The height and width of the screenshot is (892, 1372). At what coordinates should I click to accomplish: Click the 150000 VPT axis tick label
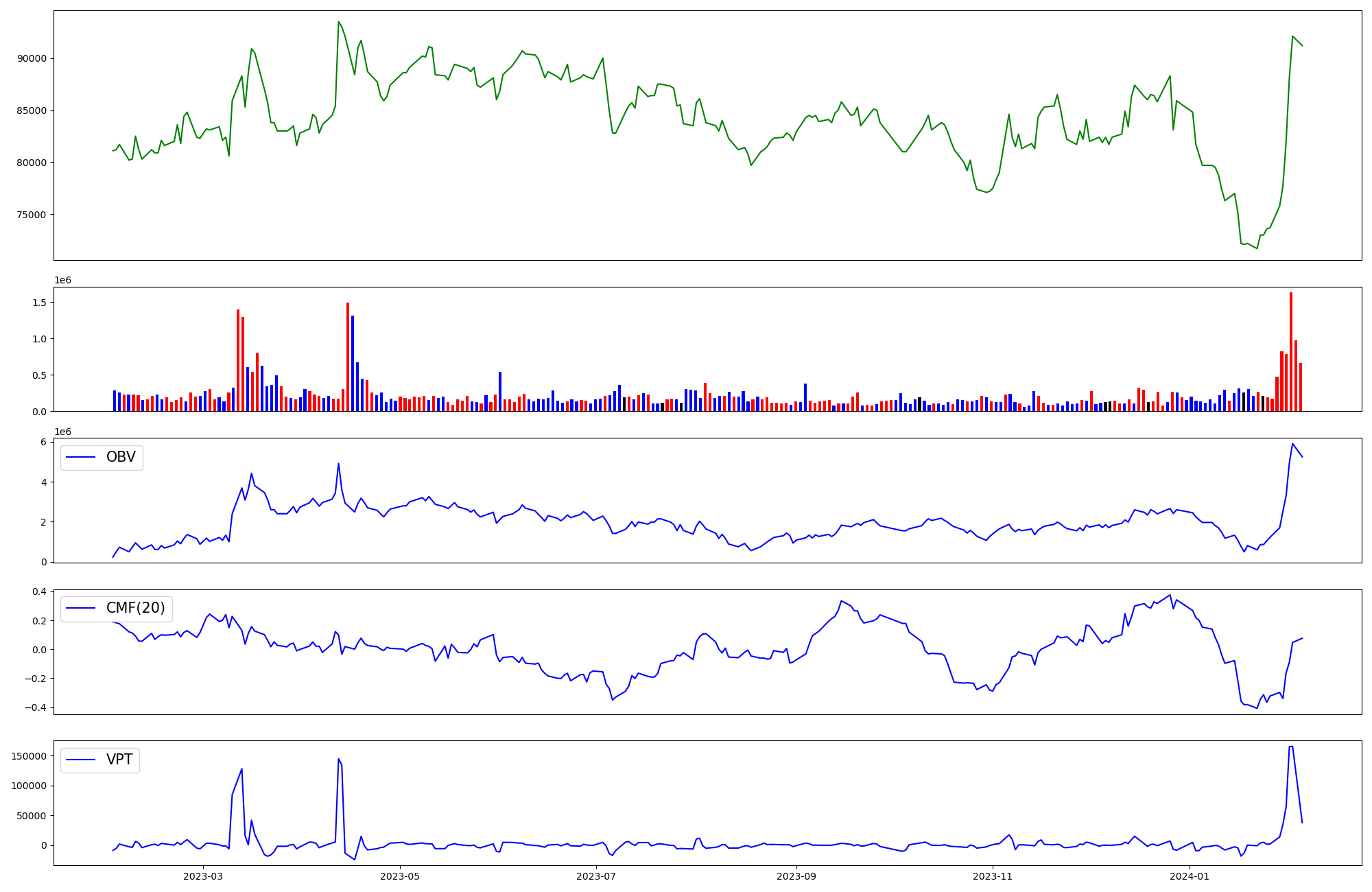tap(29, 756)
